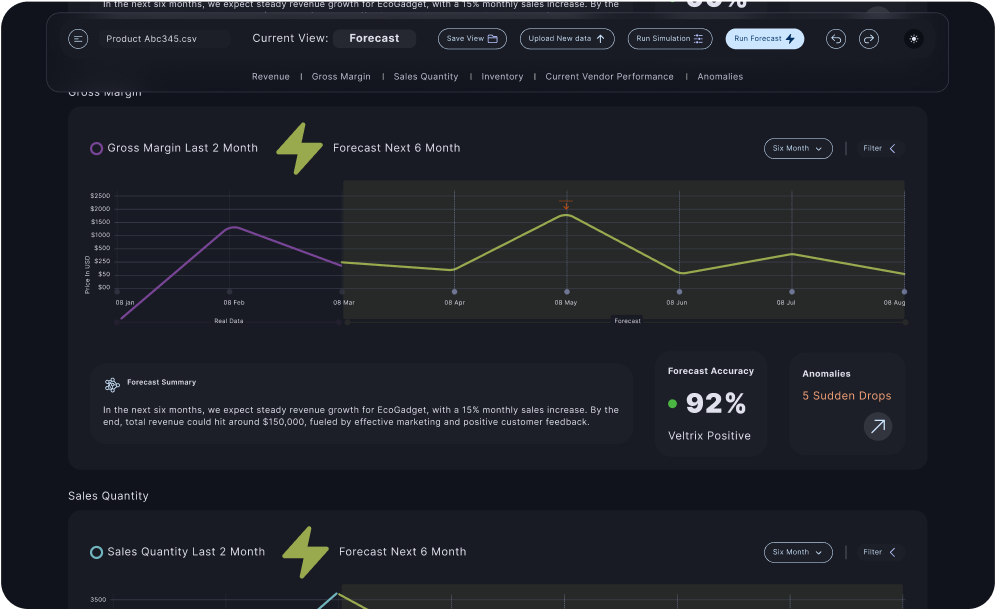Open Current Vendor Performance tab
The height and width of the screenshot is (609, 995).
(x=609, y=76)
